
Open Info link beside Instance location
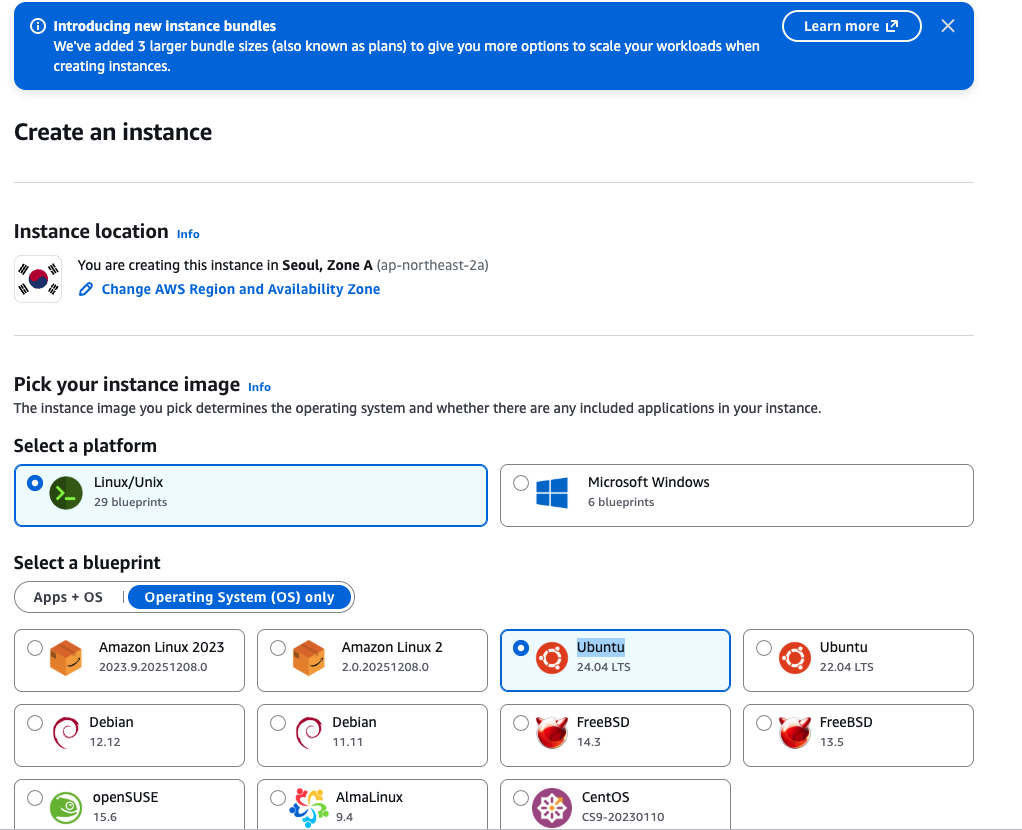tap(188, 234)
